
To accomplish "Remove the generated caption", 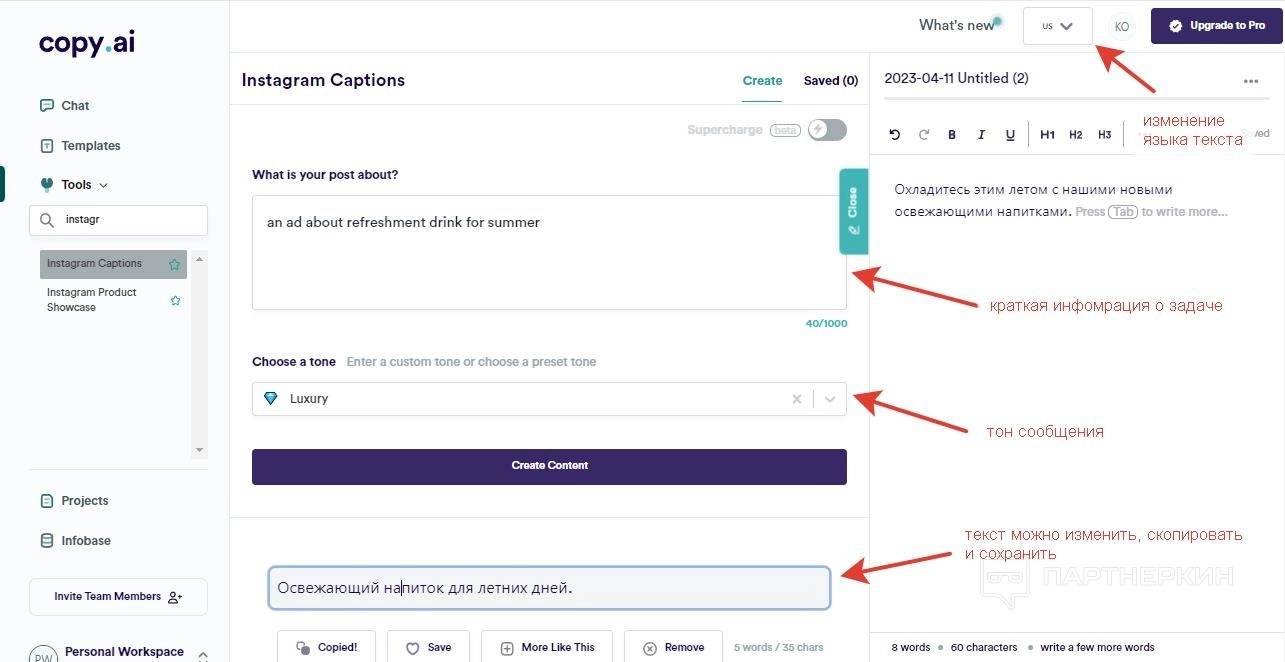I will click(x=674, y=648).
